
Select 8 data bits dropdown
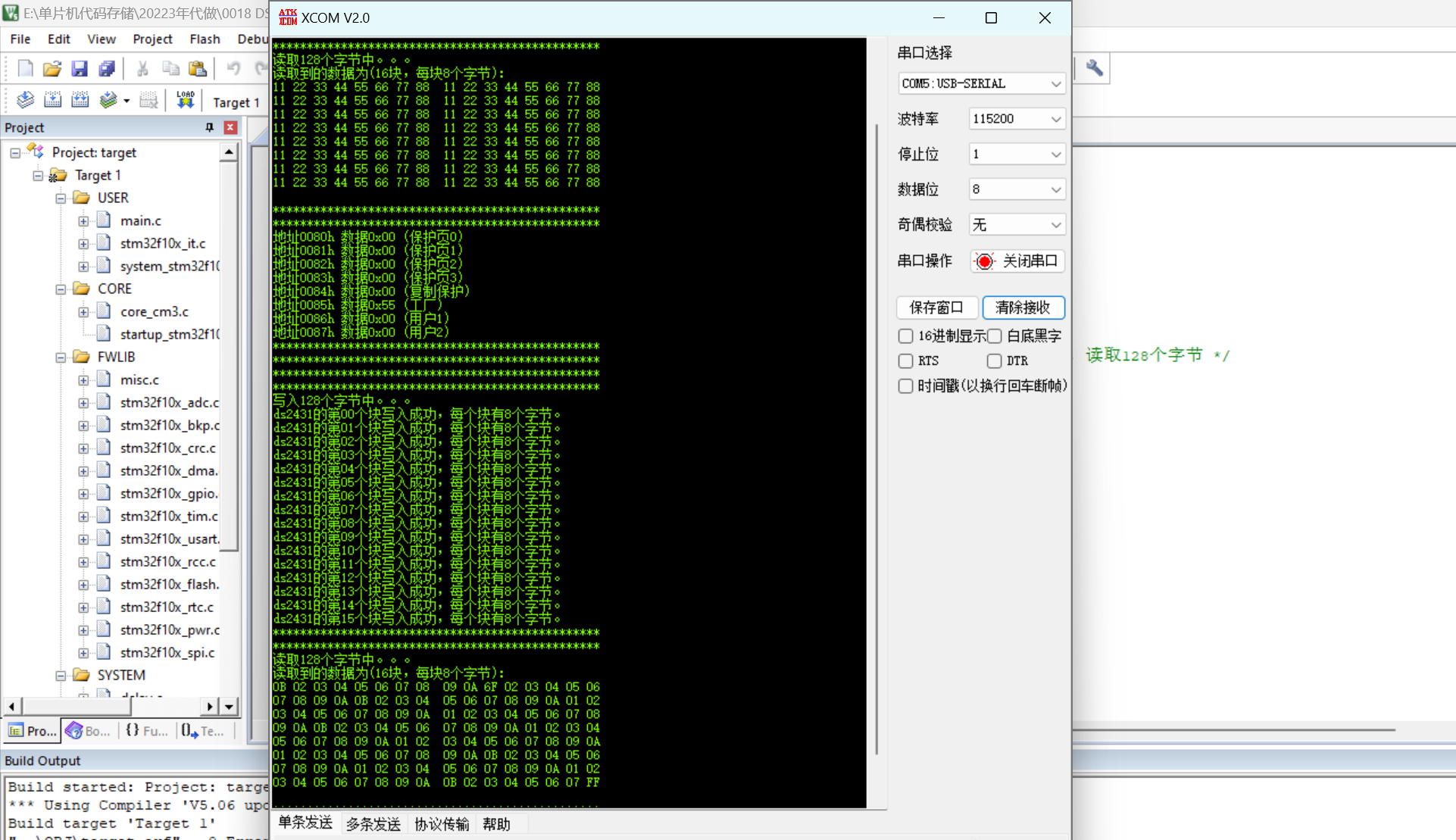(x=1014, y=189)
